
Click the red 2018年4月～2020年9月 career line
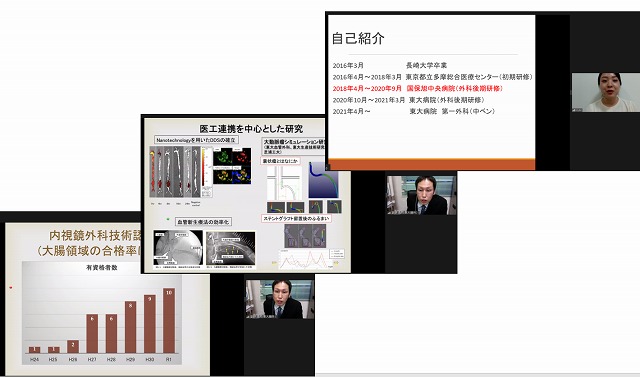[x=418, y=89]
